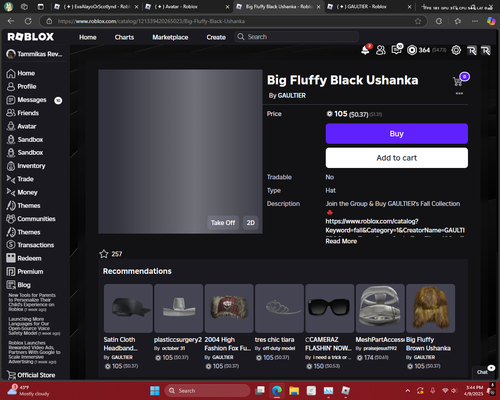Open CCAMERAZ FLASHIN' NOW sunglasses thumbnail
500x400 pixels.
tap(330, 308)
